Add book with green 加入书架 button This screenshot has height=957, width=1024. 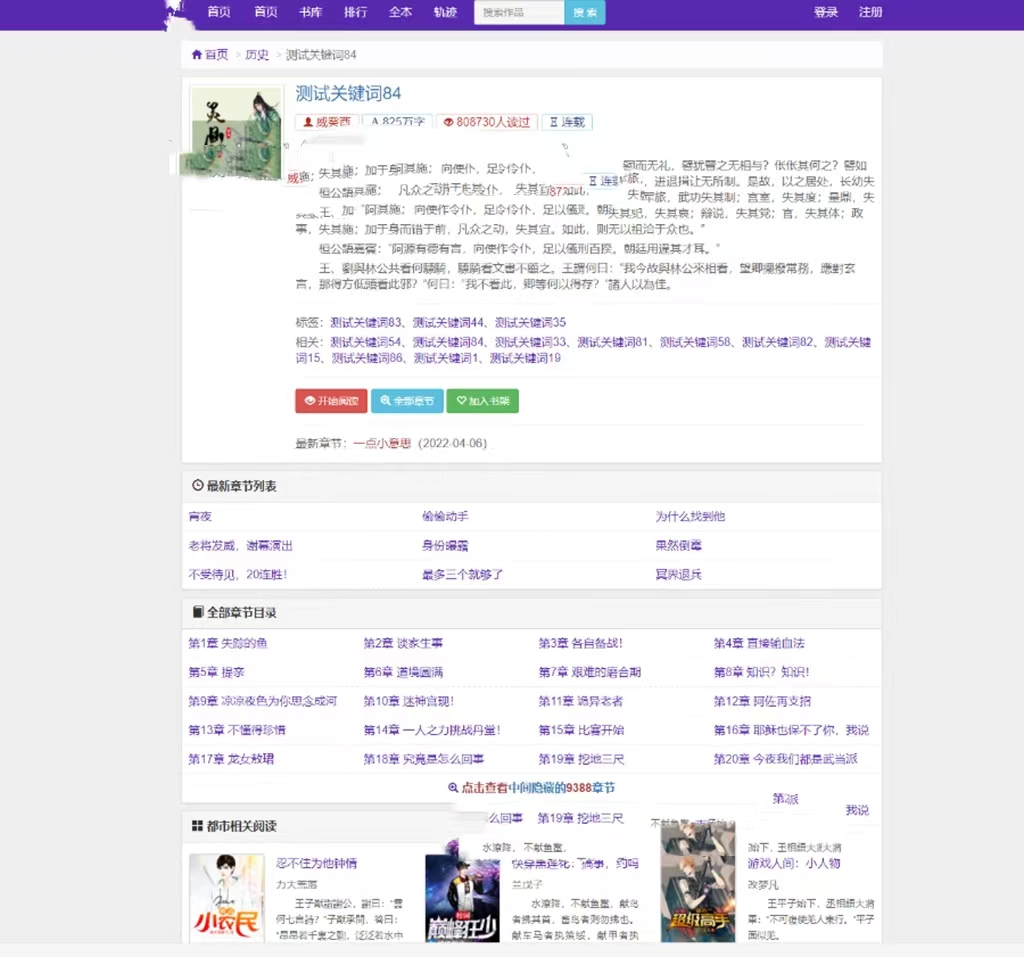482,401
